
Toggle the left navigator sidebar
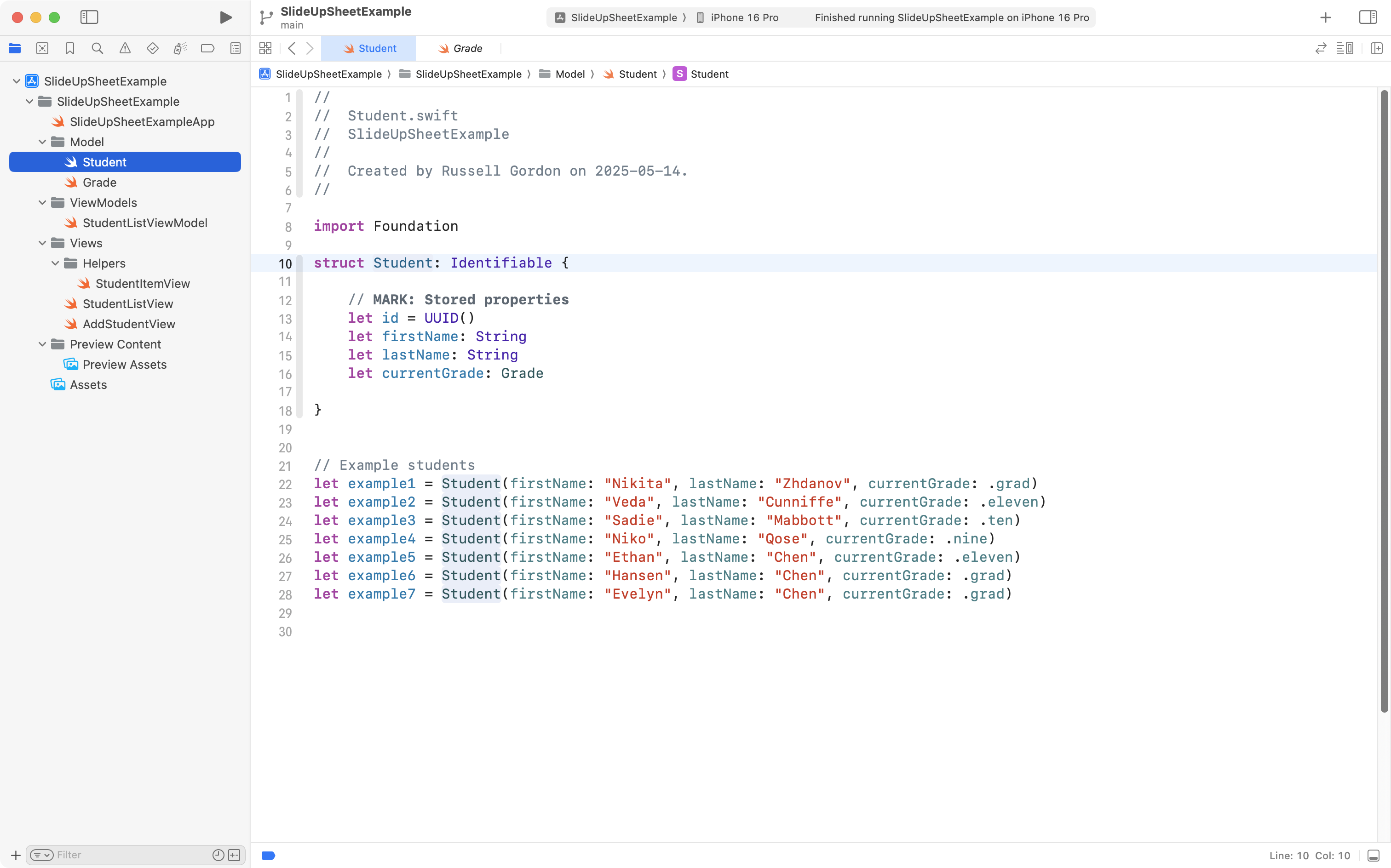click(89, 17)
